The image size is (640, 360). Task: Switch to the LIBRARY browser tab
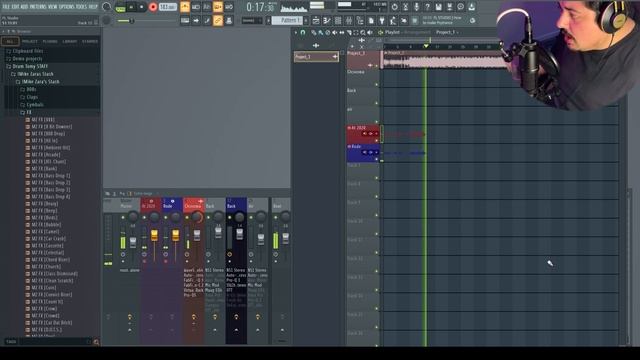(x=70, y=41)
